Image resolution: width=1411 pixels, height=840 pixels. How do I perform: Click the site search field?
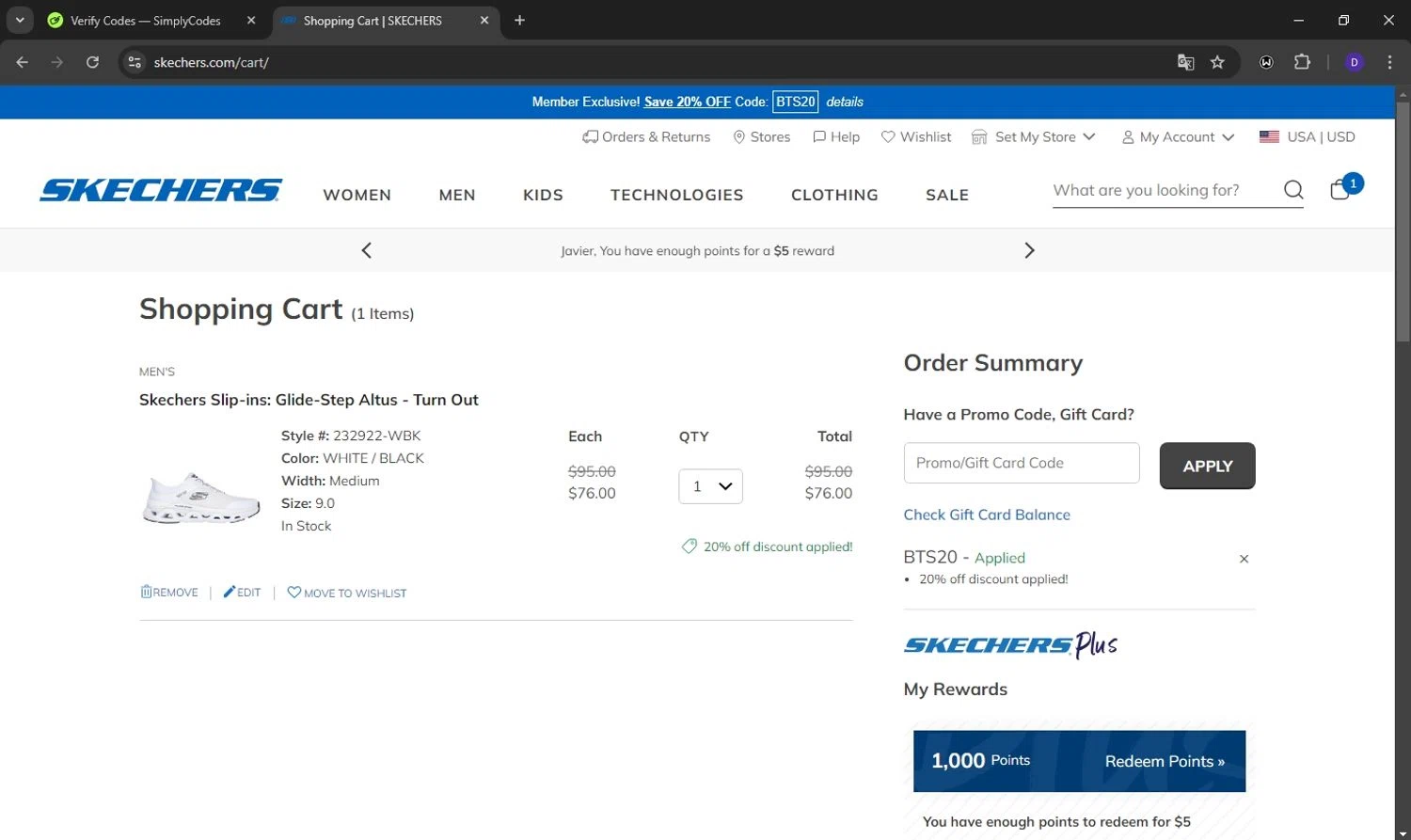click(x=1165, y=190)
